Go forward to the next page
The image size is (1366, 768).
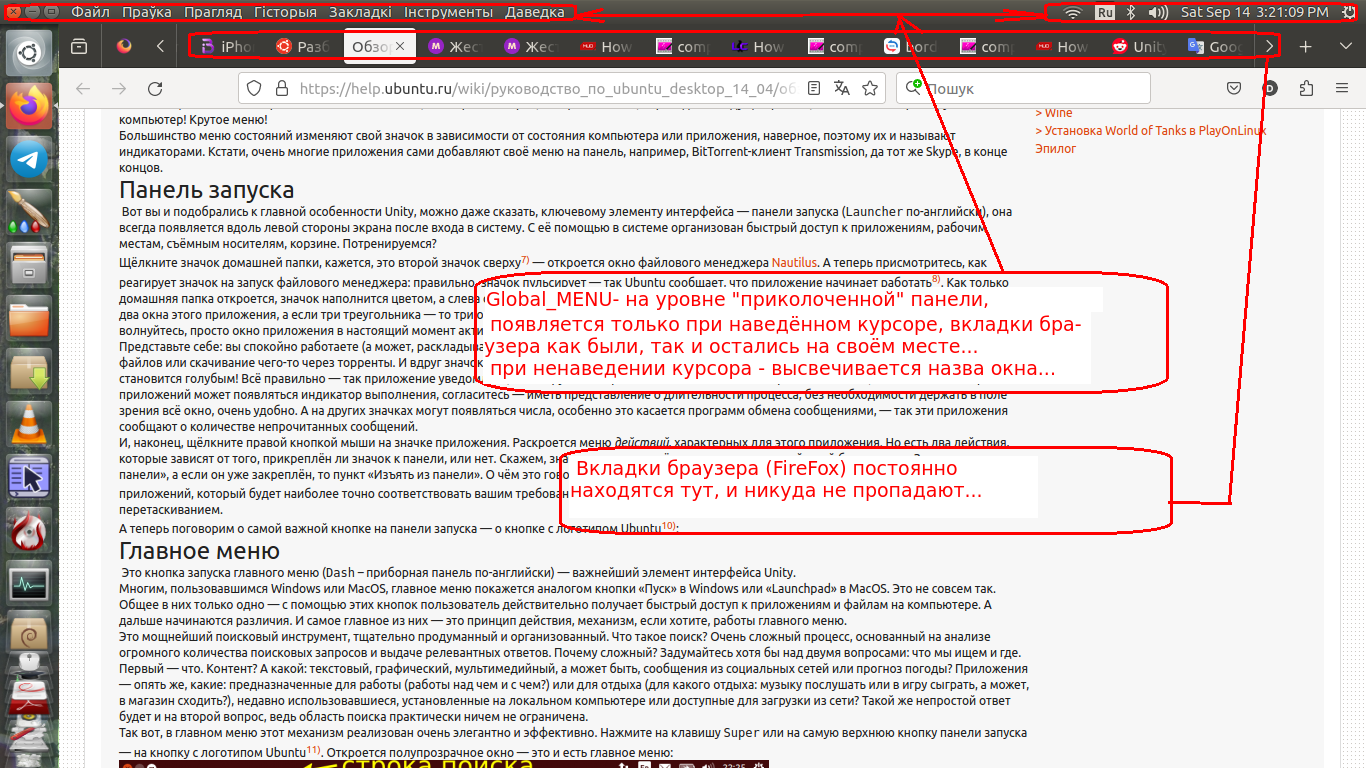point(119,88)
